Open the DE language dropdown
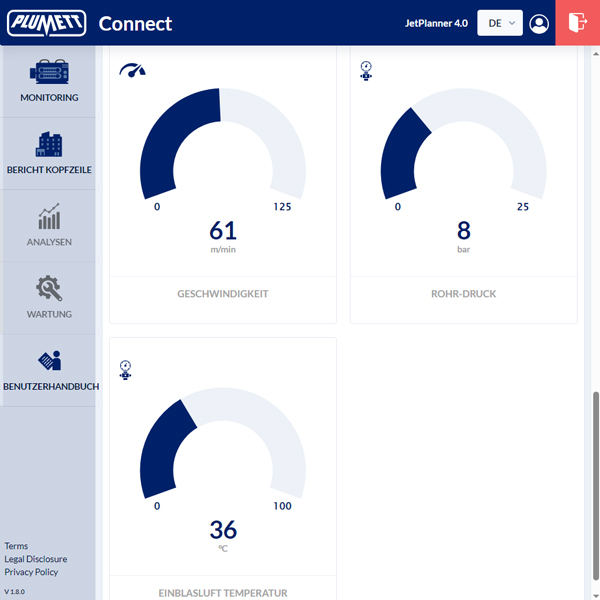 pyautogui.click(x=500, y=23)
